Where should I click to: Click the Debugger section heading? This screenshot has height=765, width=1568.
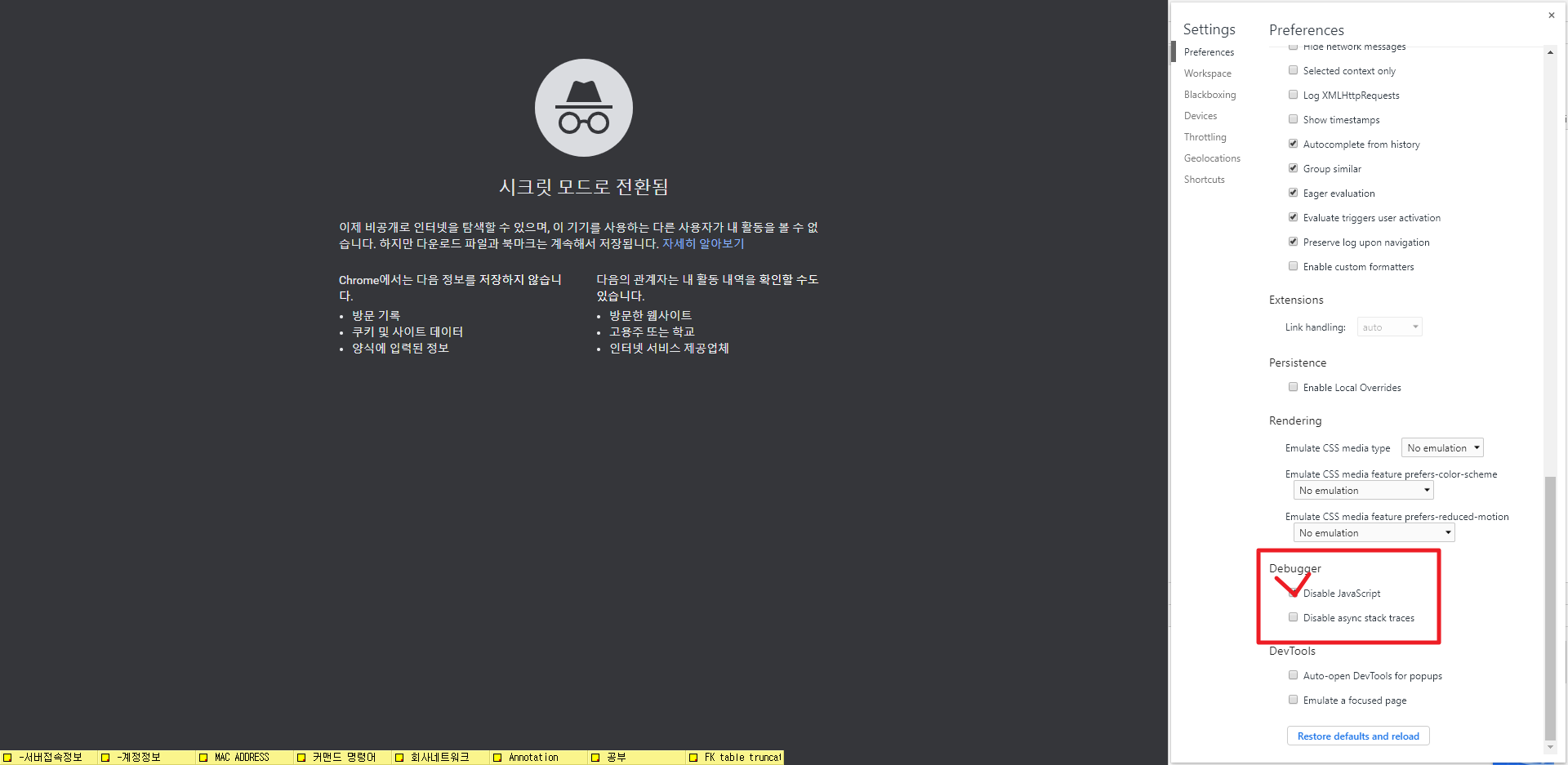tap(1294, 568)
